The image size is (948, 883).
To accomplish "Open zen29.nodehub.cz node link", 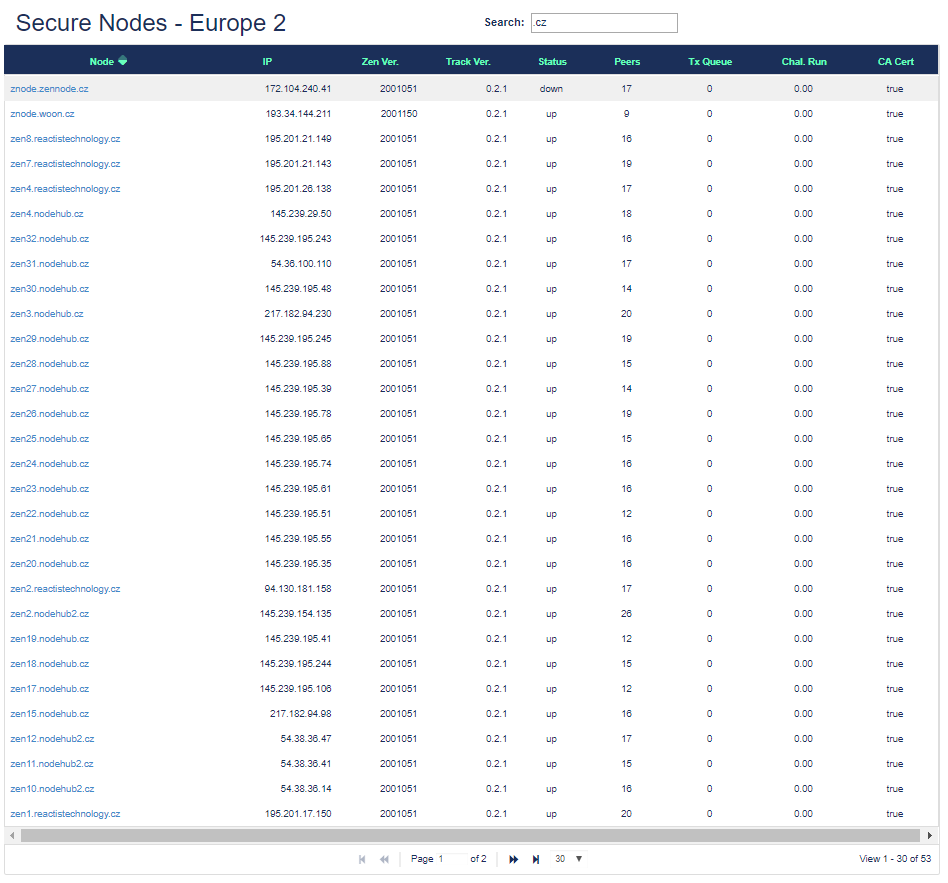I will click(50, 339).
